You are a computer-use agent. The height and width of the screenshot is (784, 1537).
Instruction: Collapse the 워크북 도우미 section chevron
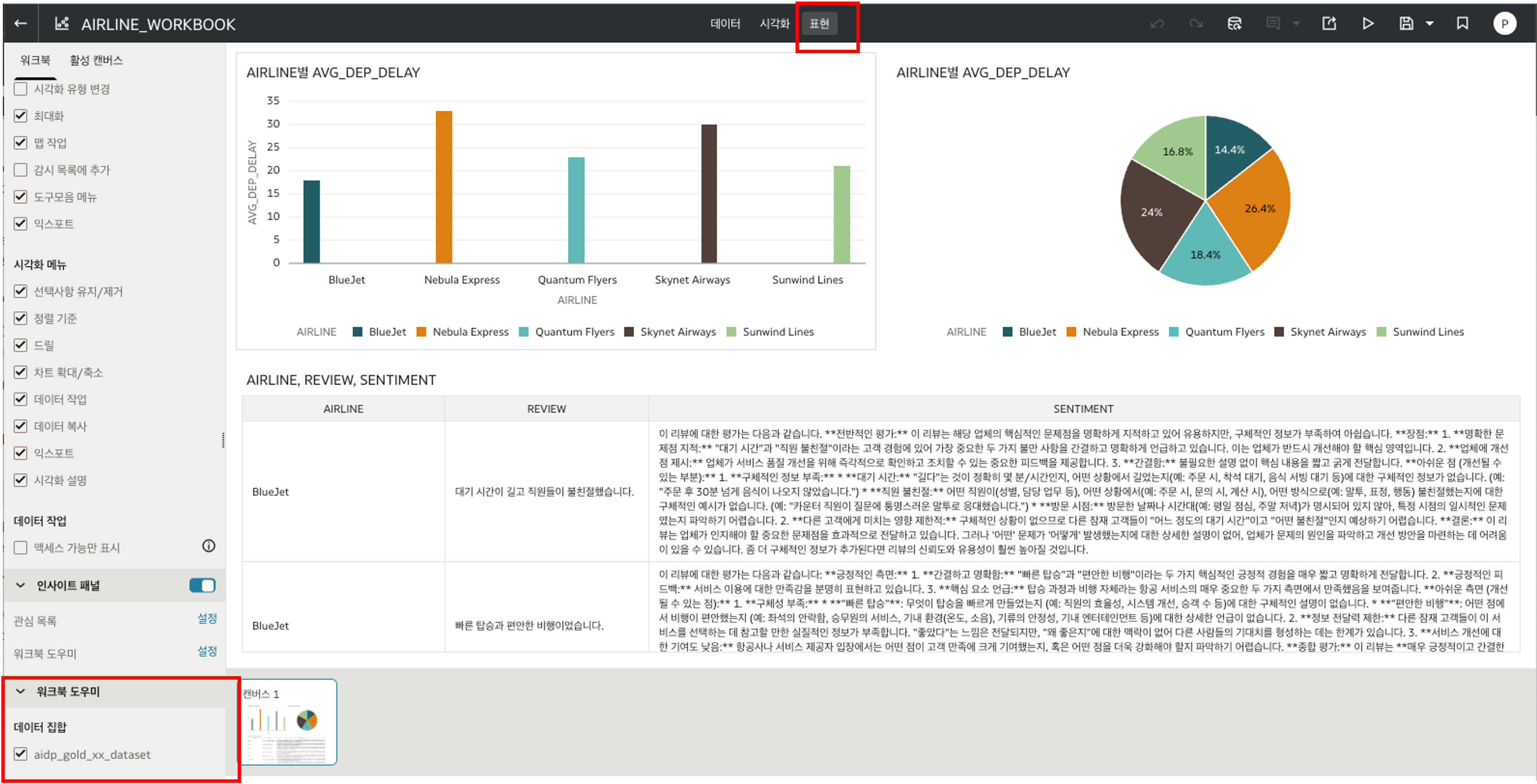click(21, 692)
